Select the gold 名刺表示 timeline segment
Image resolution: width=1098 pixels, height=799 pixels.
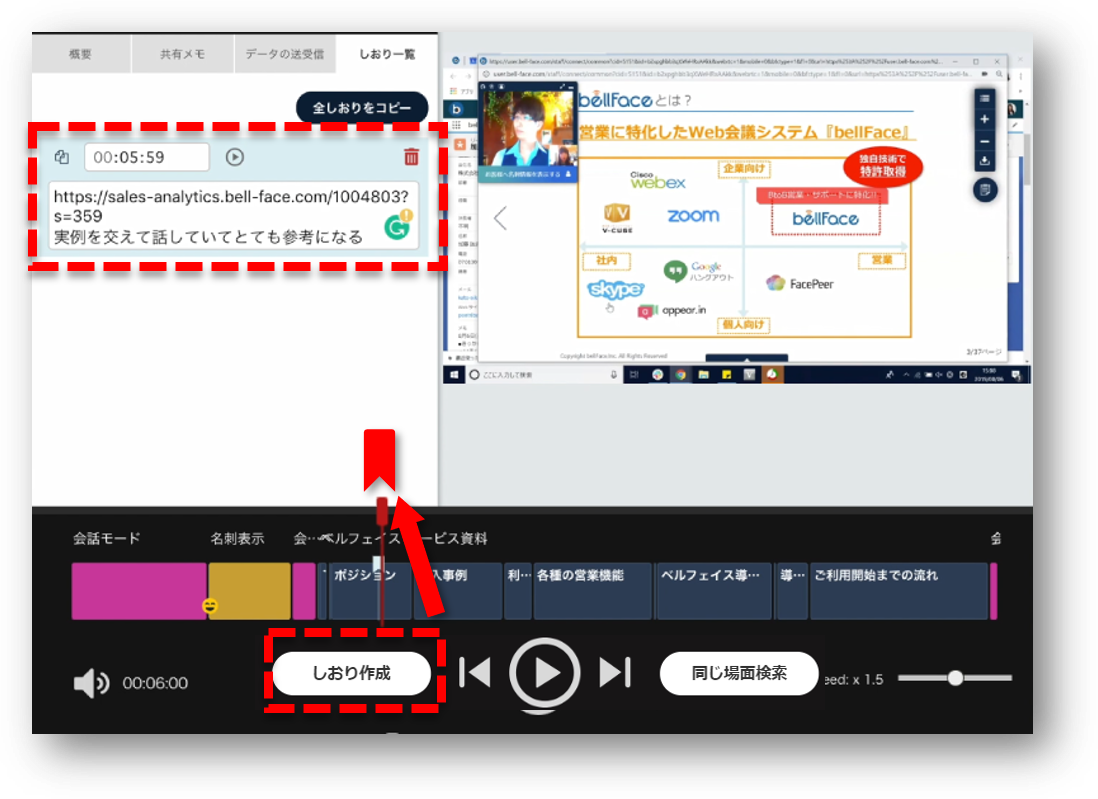coord(249,591)
